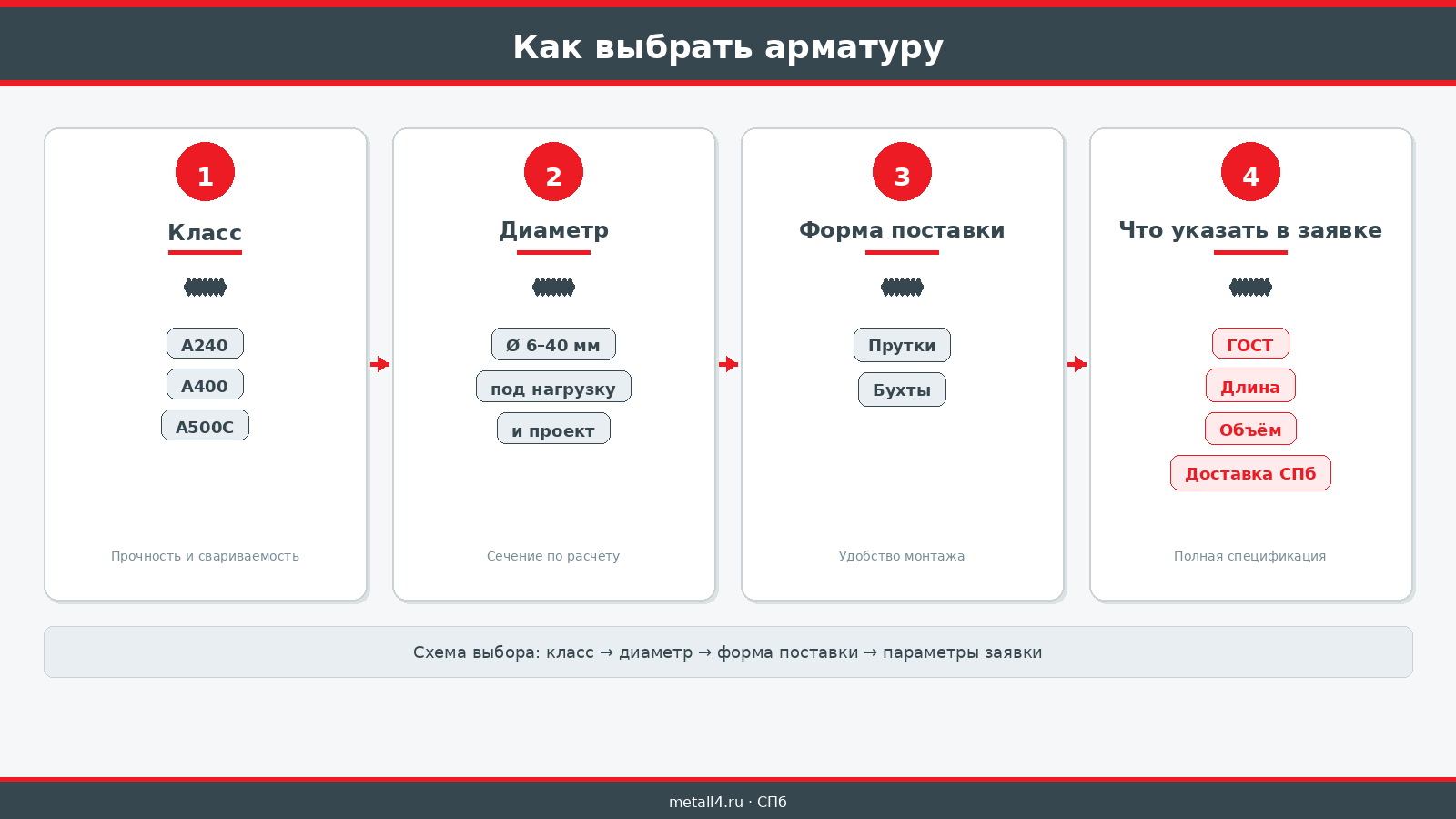Screen dimensions: 1456x819
Task: Click the Полная спецификация caption
Action: point(1250,556)
